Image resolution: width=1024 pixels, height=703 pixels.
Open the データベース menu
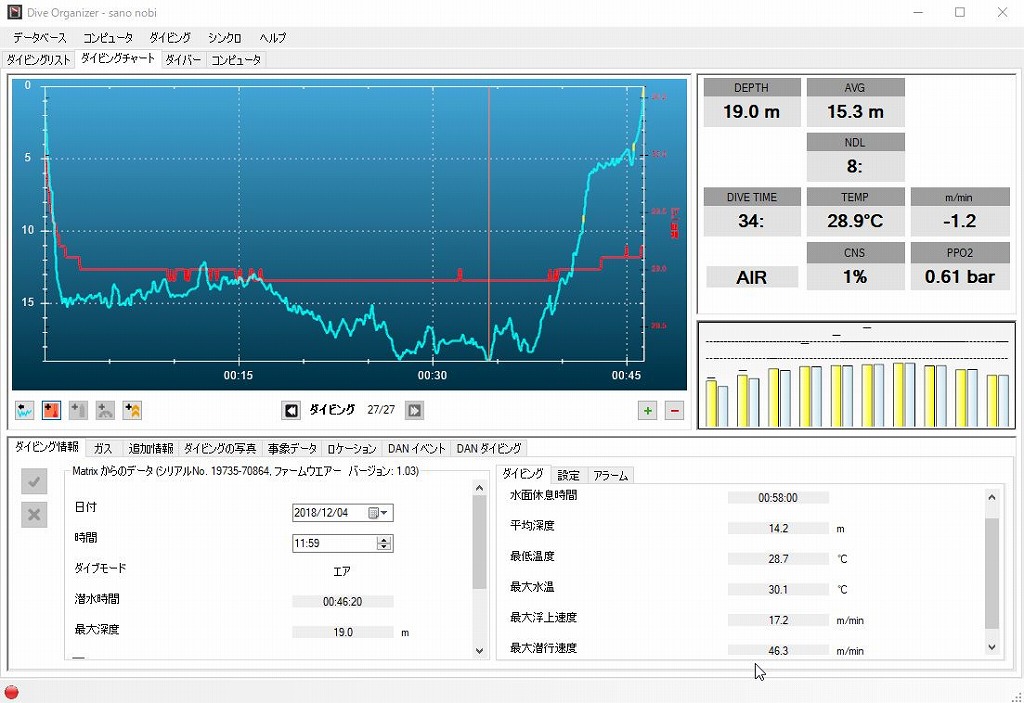point(40,38)
